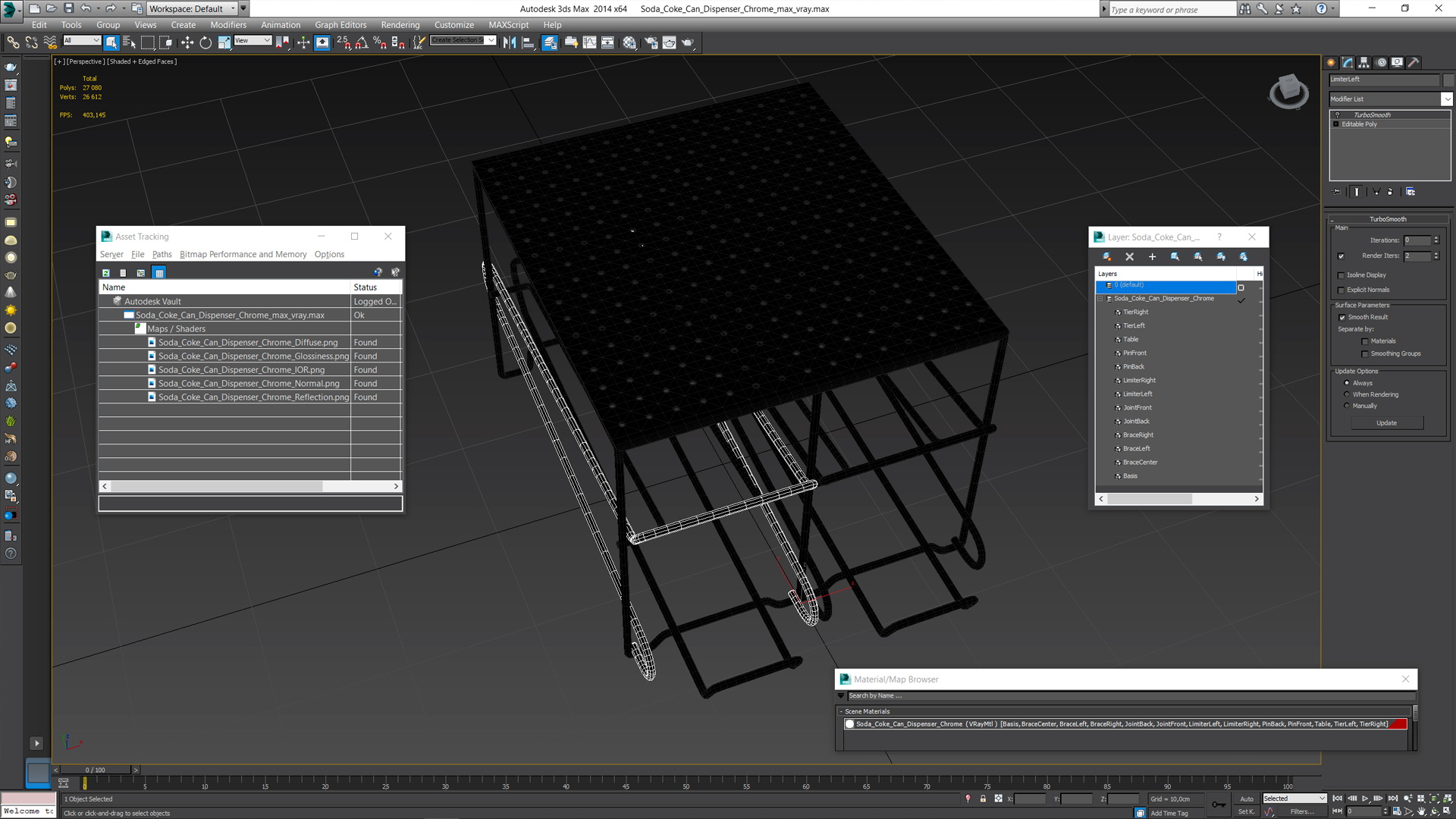Click Refresh icon in Asset Tracking
This screenshot has width=1456, height=819.
pyautogui.click(x=106, y=273)
